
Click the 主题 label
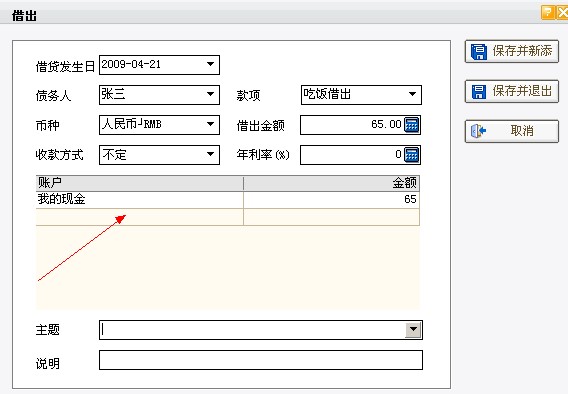pos(47,330)
